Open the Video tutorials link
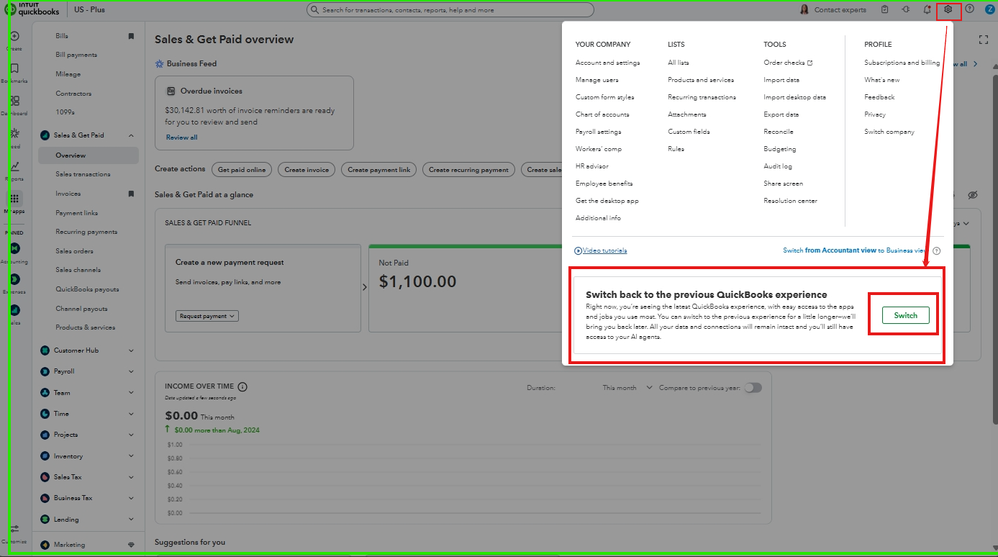The image size is (998, 557). [x=601, y=251]
